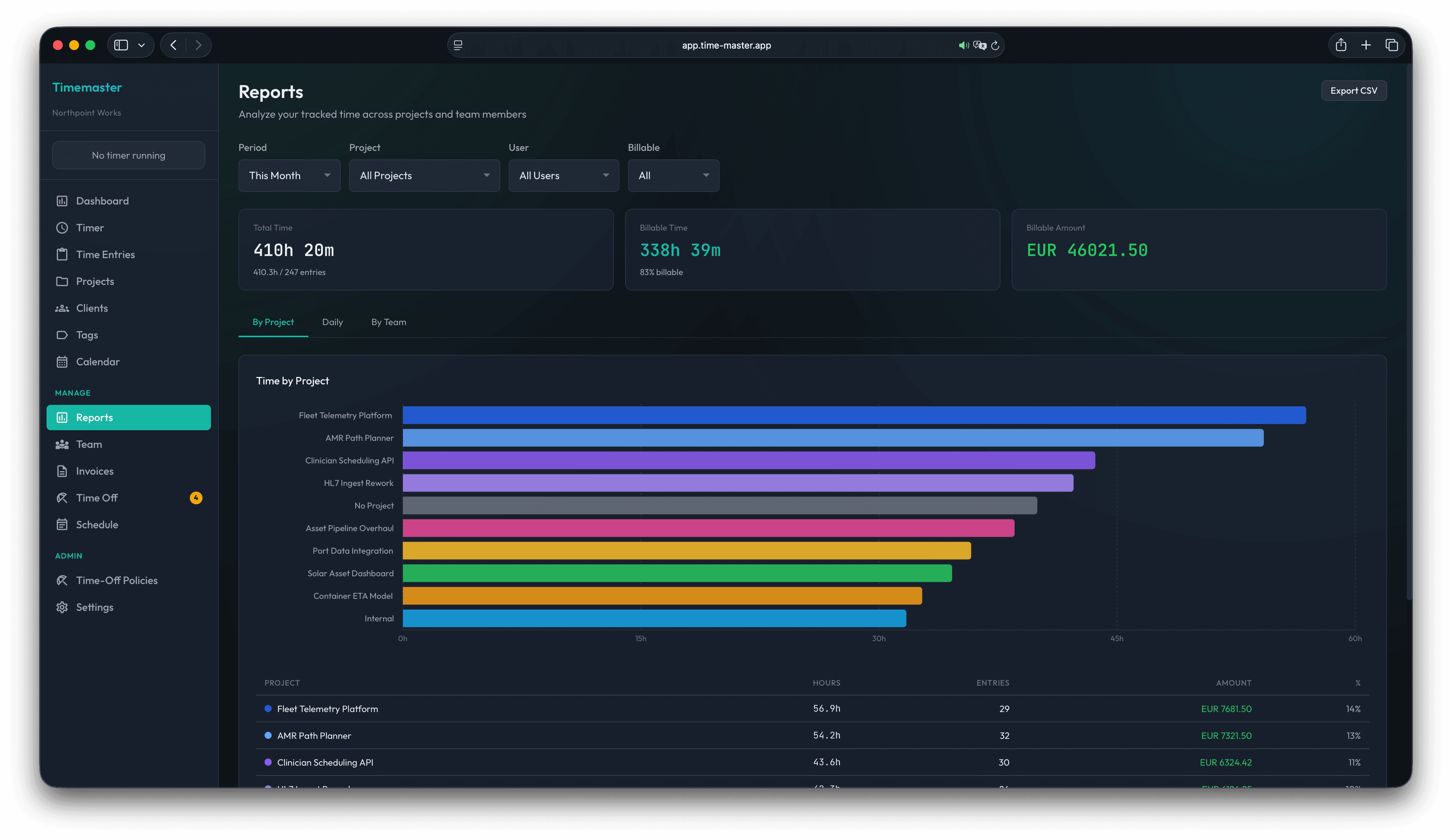Image resolution: width=1452 pixels, height=840 pixels.
Task: Click the Clients people icon
Action: point(62,308)
